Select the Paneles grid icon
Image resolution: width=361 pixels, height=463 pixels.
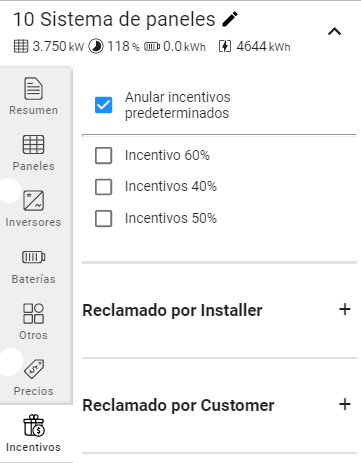(x=33, y=144)
